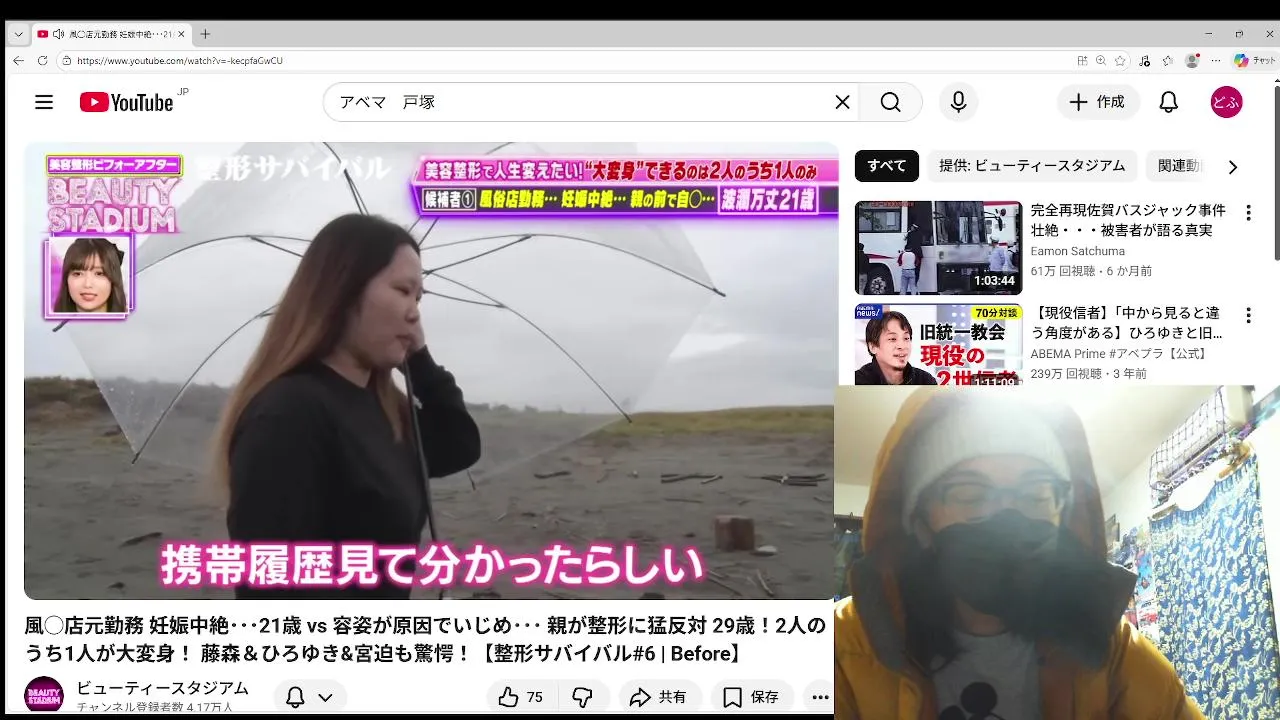Open the favorites list icon
This screenshot has height=720, width=1280.
[1167, 61]
